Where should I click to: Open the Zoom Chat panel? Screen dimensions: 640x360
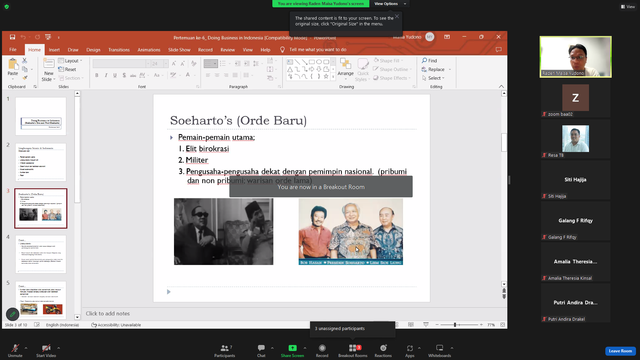tap(261, 350)
